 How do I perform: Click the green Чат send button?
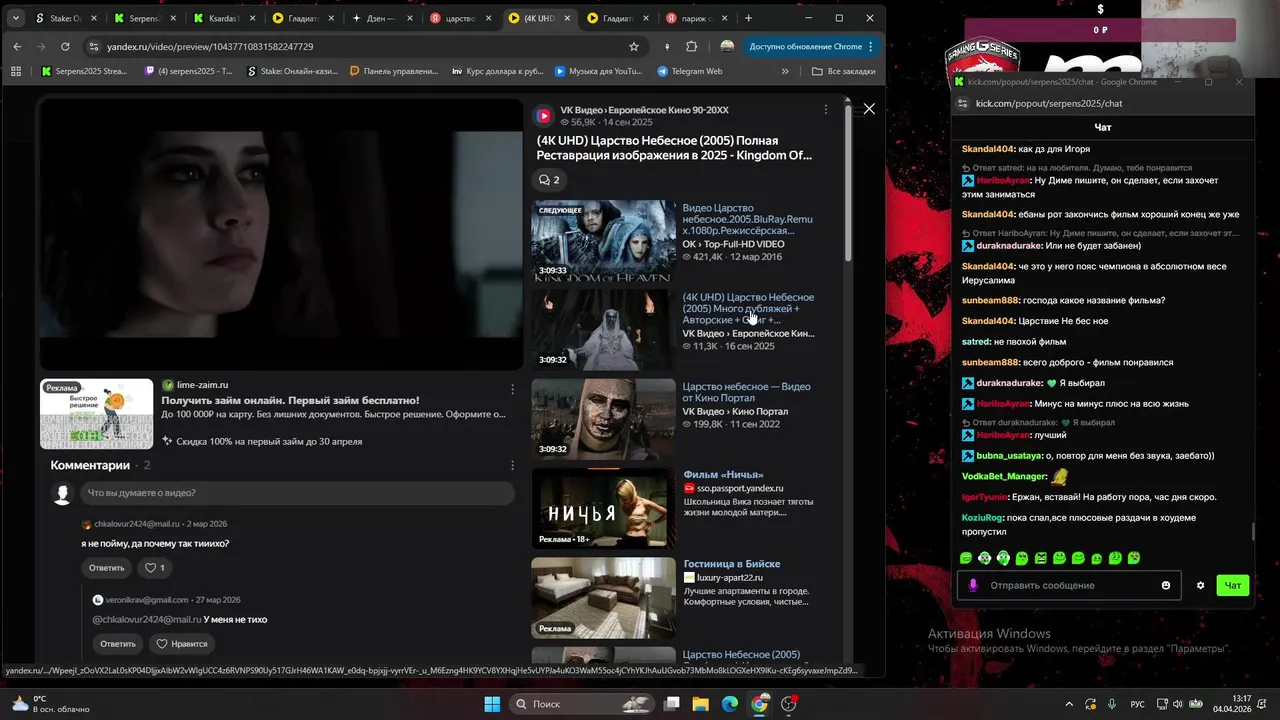(x=1233, y=585)
